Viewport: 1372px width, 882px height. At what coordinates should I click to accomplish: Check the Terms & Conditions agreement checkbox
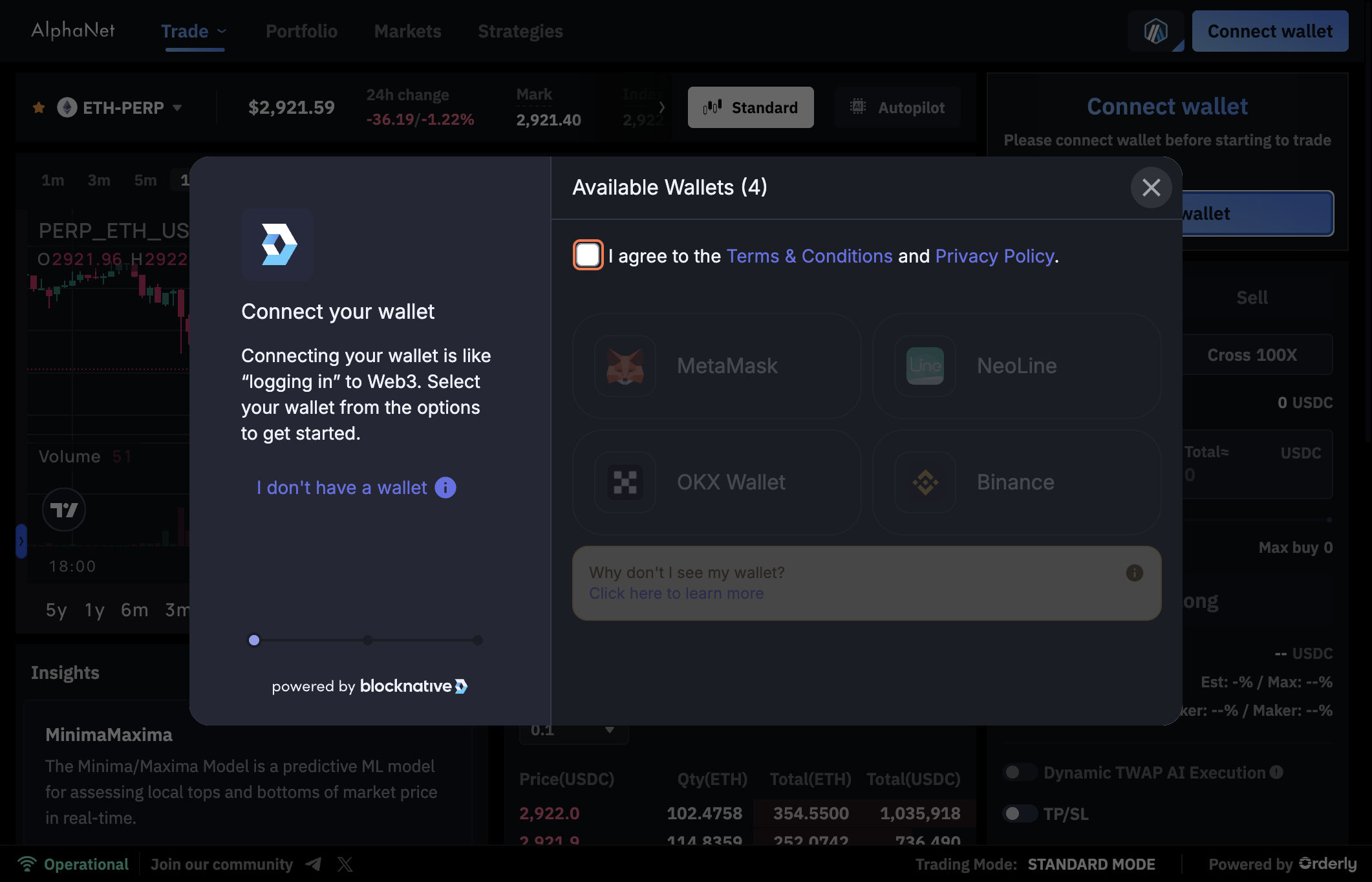point(588,255)
